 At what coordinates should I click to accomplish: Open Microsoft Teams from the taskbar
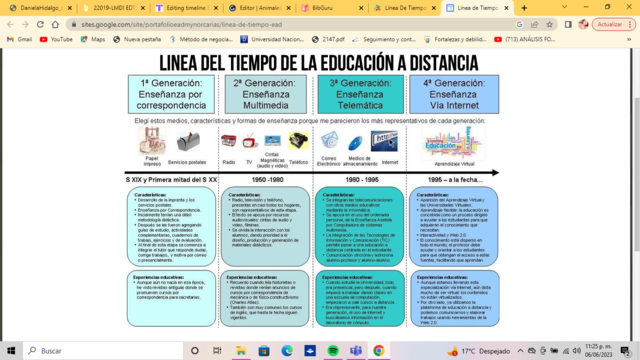356,351
